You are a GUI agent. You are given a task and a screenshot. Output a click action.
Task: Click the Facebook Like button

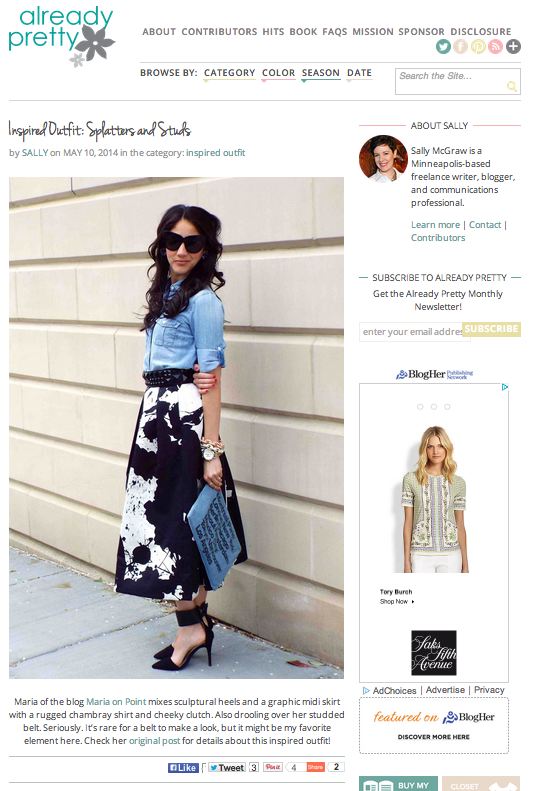pyautogui.click(x=183, y=768)
